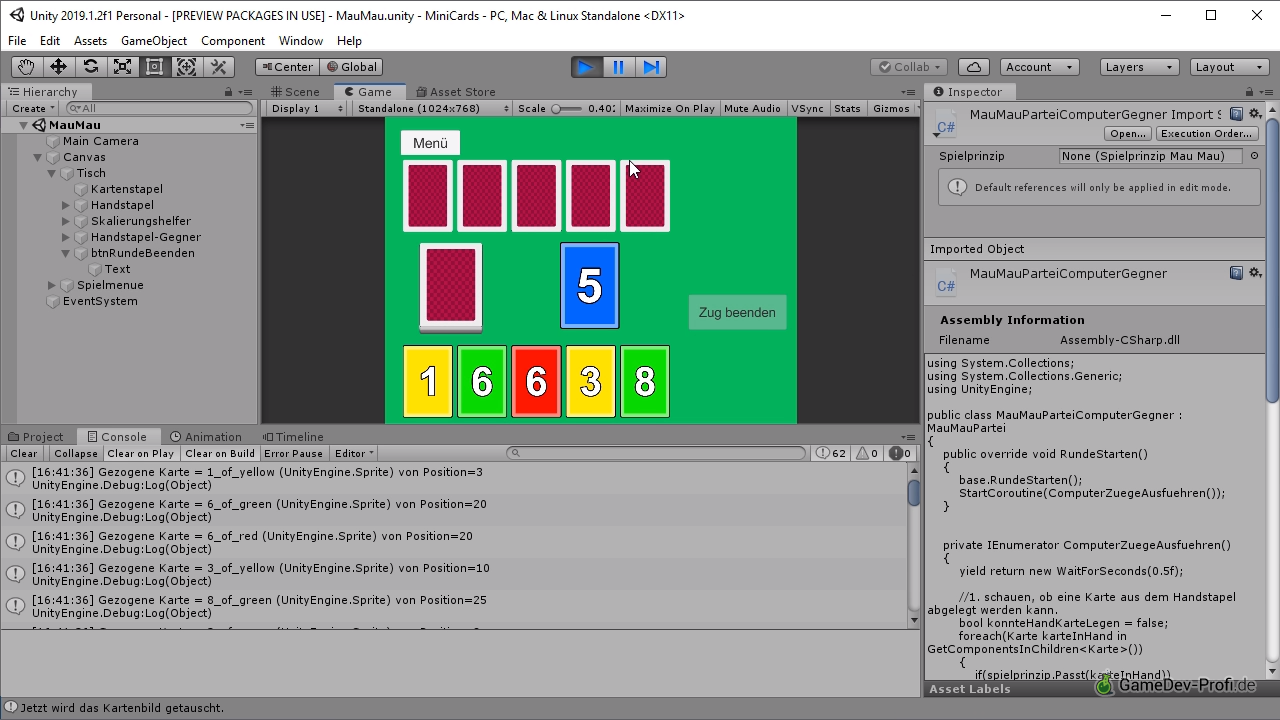This screenshot has height=720, width=1280.
Task: Toggle VSync in Game view
Action: pyautogui.click(x=808, y=108)
